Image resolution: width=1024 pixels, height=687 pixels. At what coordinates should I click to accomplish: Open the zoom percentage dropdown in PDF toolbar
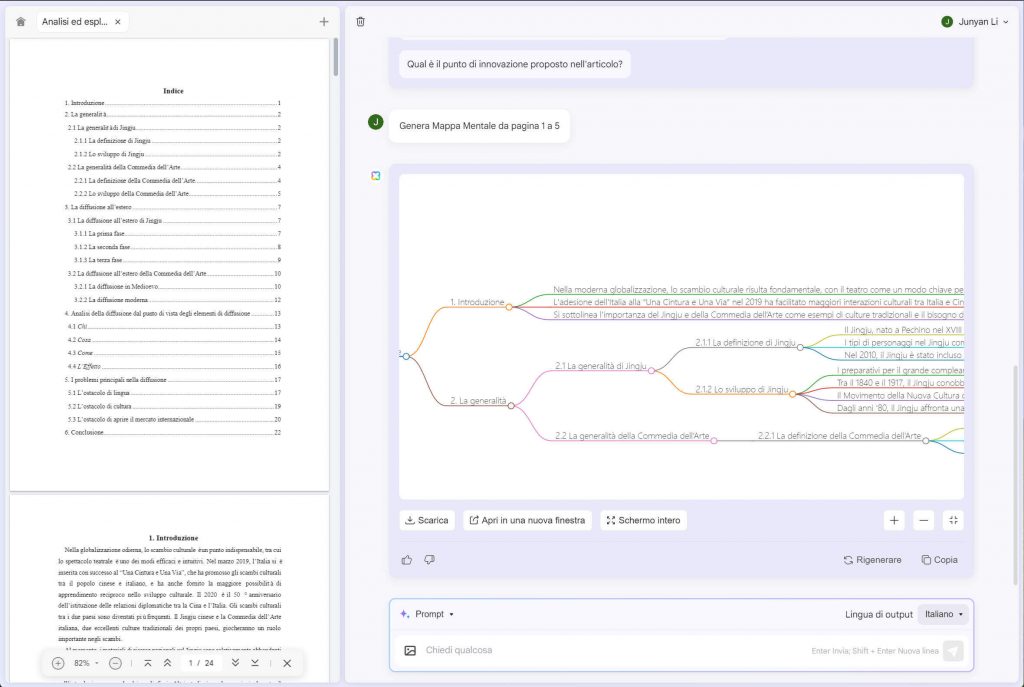(88, 663)
